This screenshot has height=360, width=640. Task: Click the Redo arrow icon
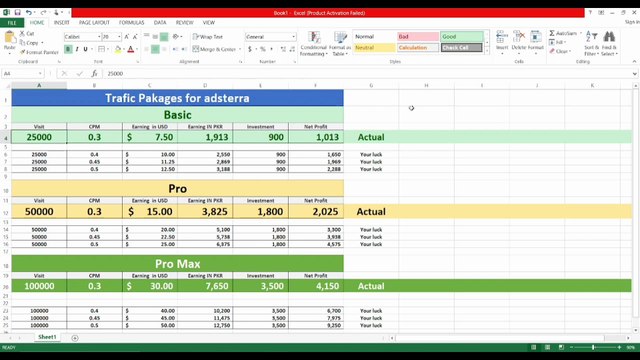(43, 13)
